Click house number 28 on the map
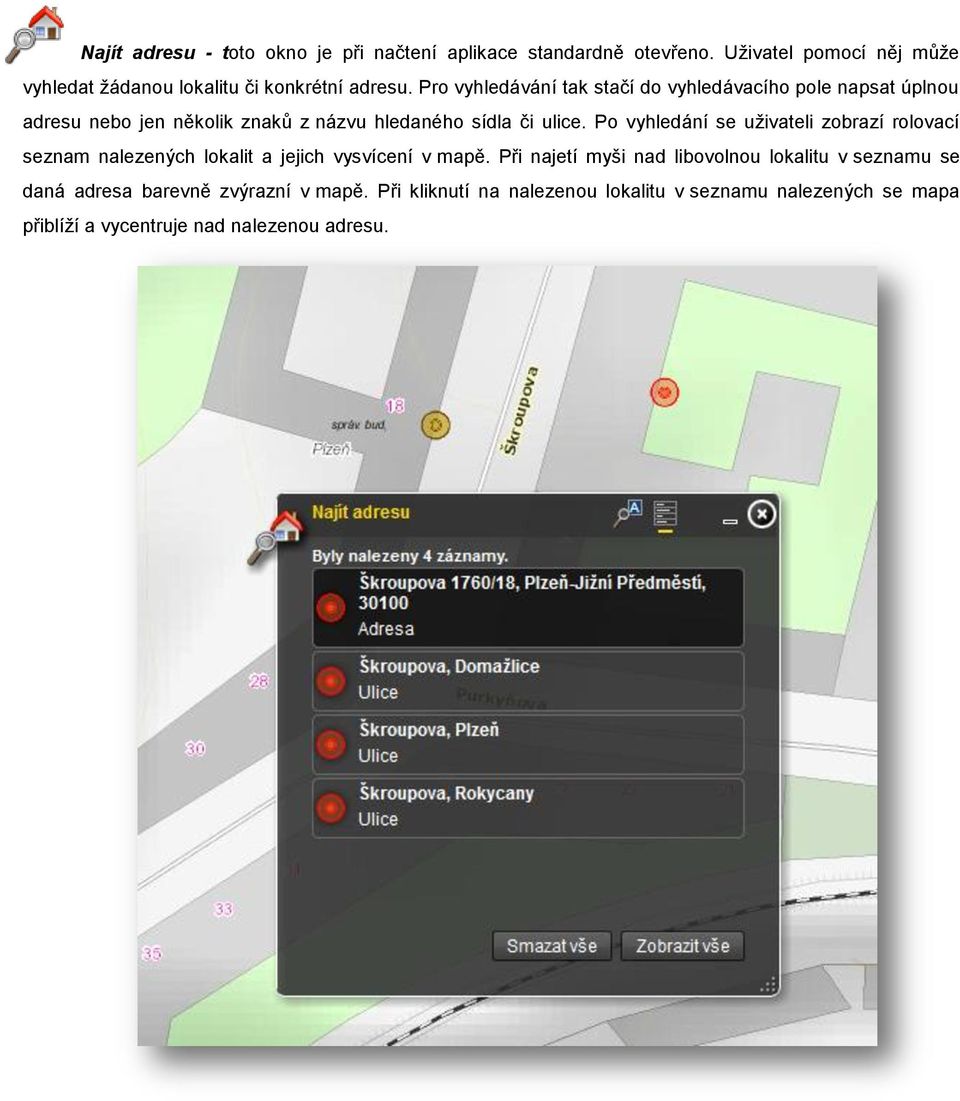960x1101 pixels. [x=258, y=681]
